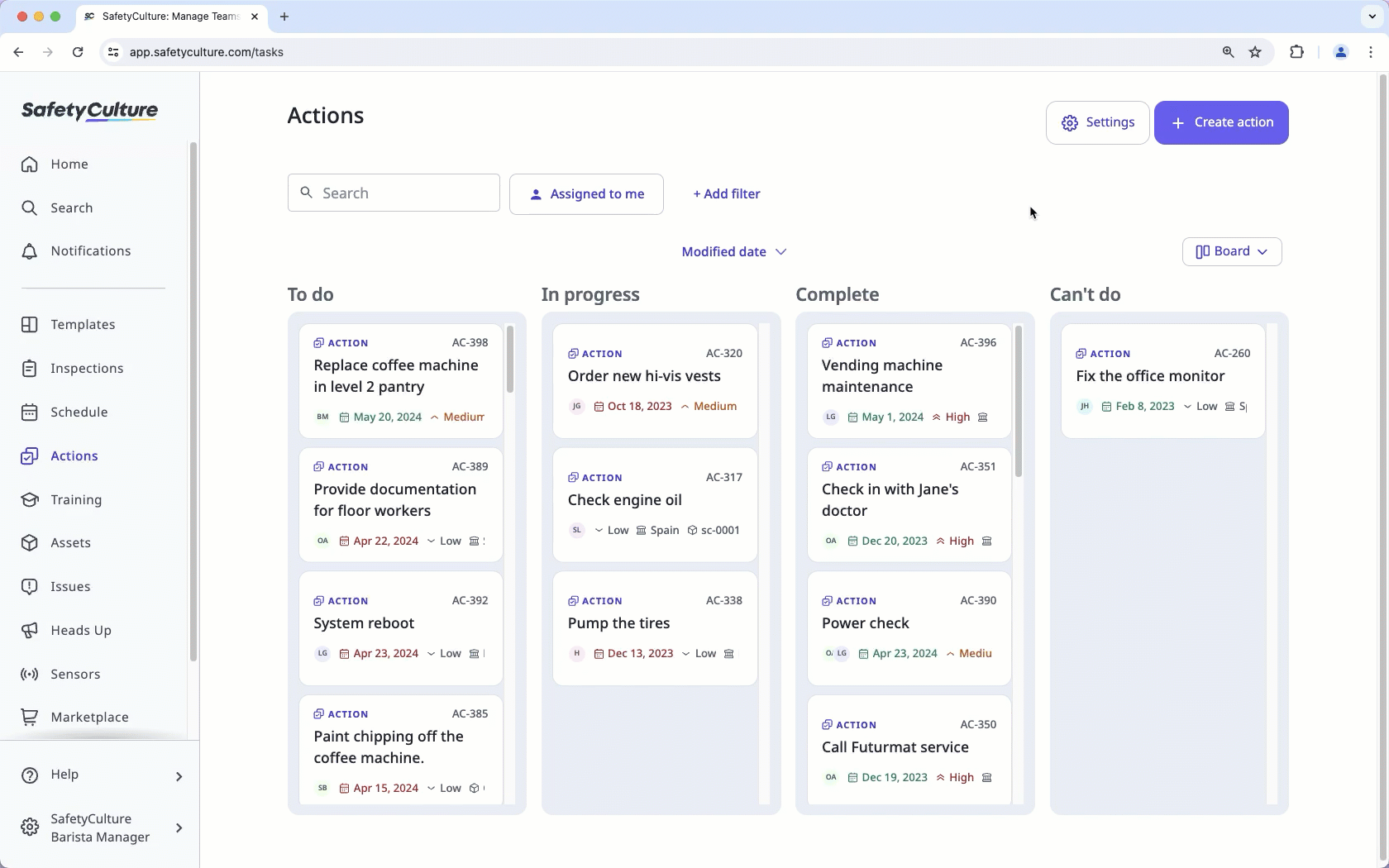Click Dec 13, 2023 date on Pump the tires

tap(633, 654)
